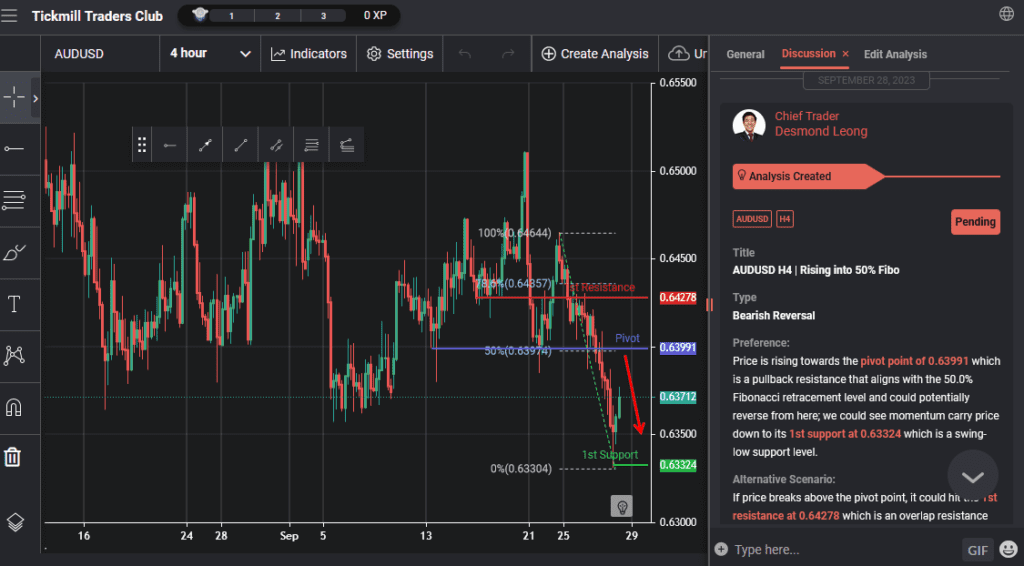Screen dimensions: 1024x566
Task: Click the AUDUSD symbol selector
Action: (x=79, y=54)
